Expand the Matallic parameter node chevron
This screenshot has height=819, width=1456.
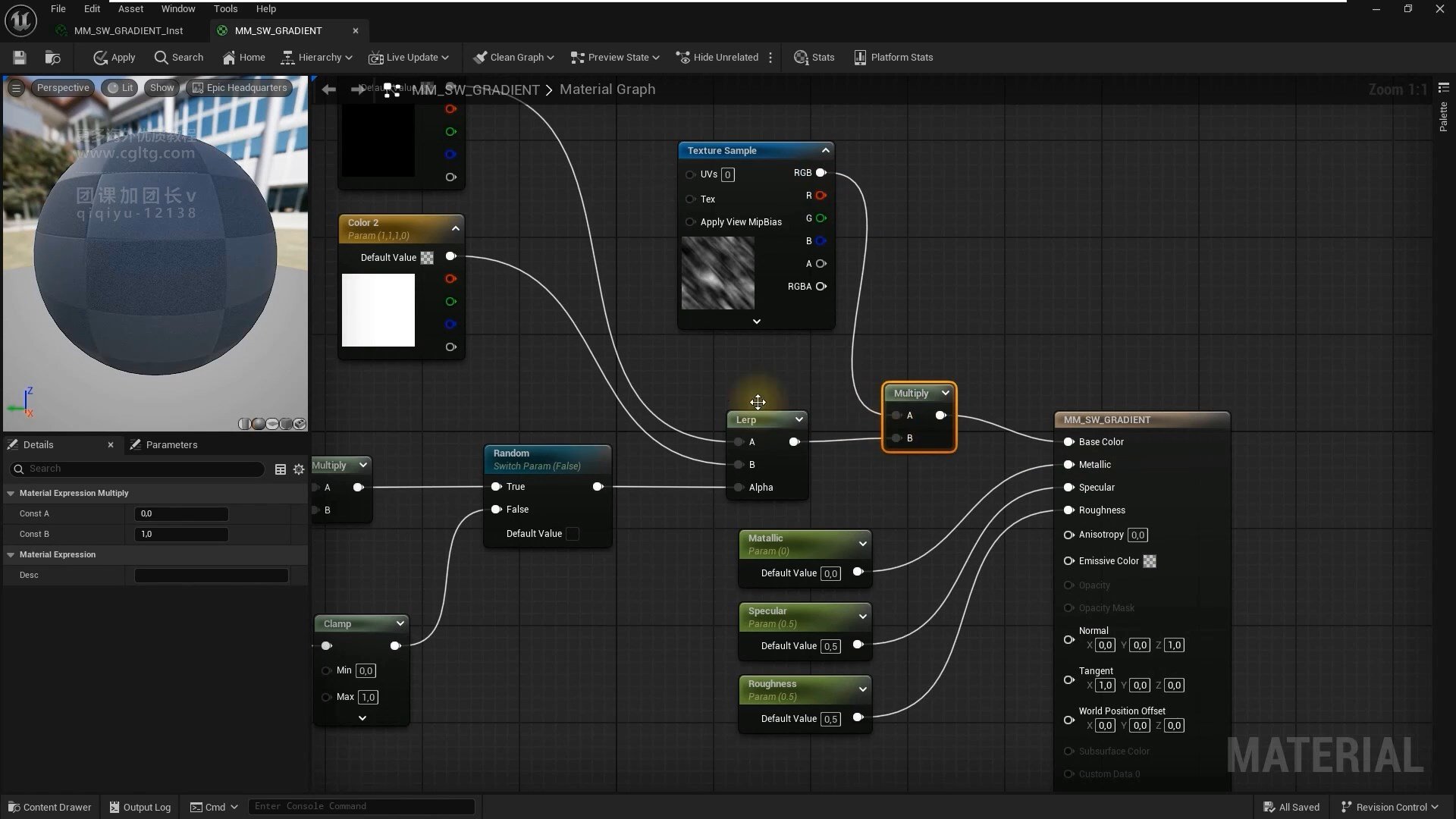[x=862, y=544]
